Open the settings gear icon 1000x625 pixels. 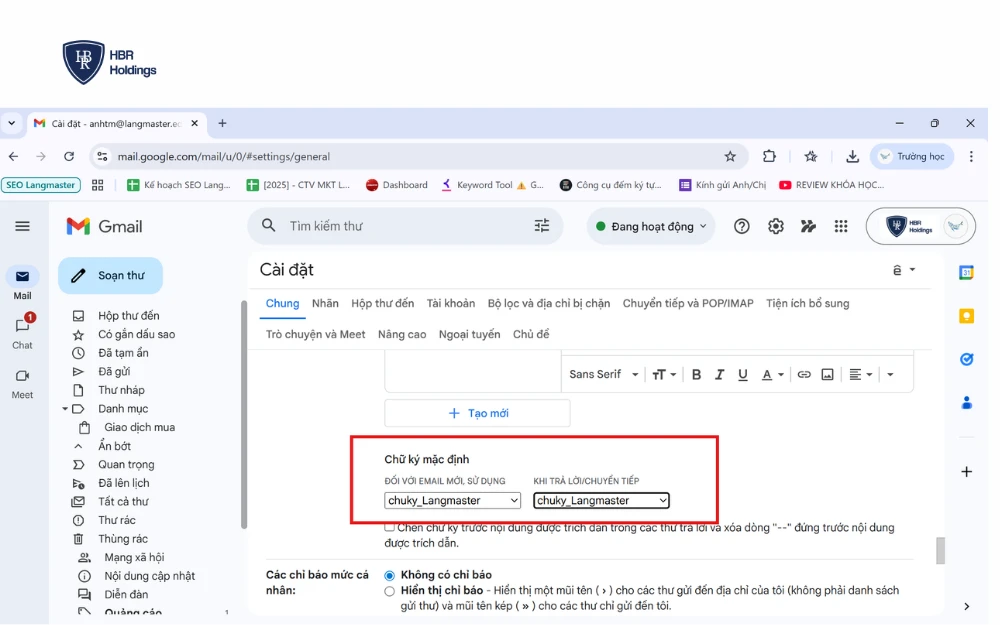coord(776,226)
